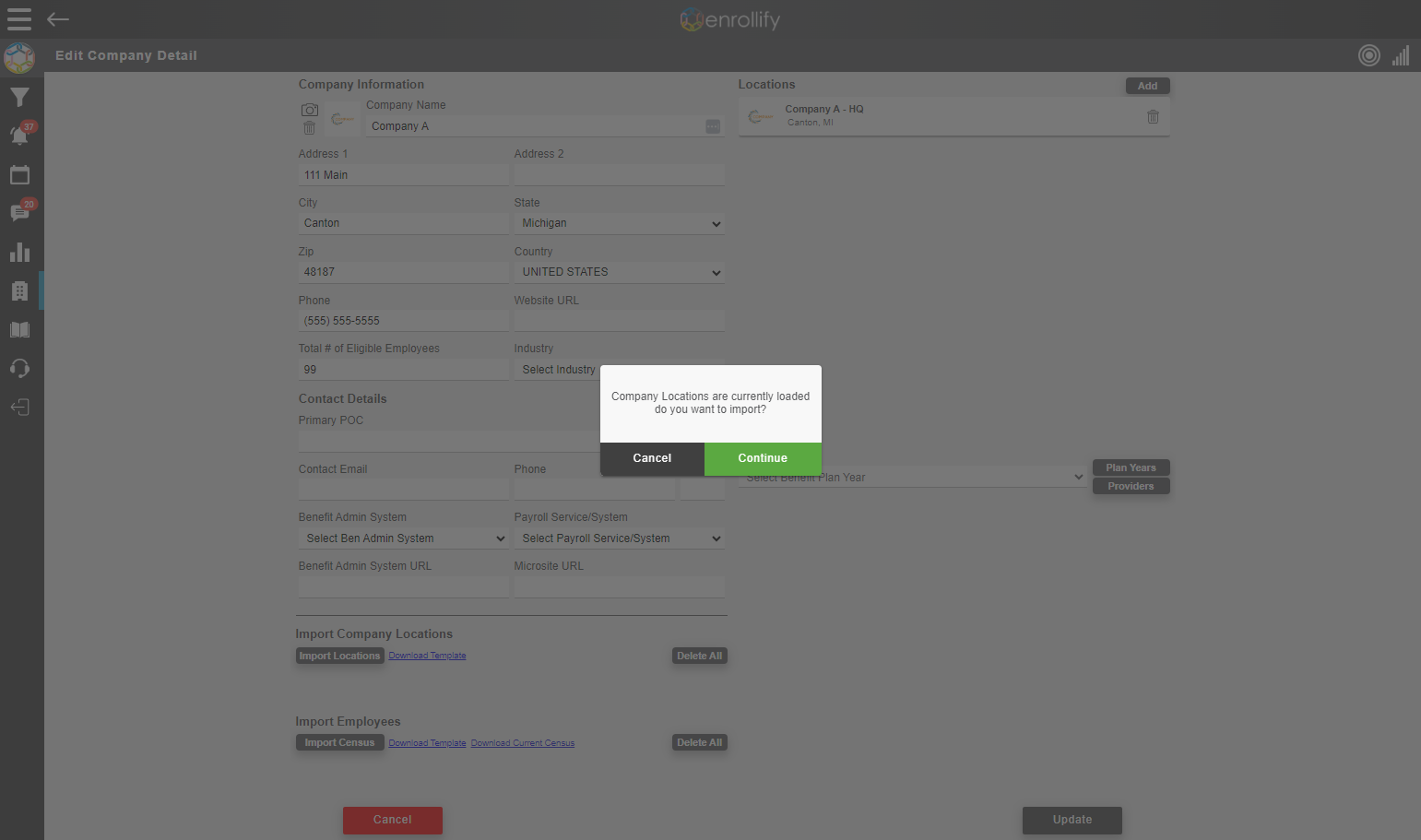Open notifications bell with 37 badge
This screenshot has width=1421, height=840.
click(x=20, y=135)
